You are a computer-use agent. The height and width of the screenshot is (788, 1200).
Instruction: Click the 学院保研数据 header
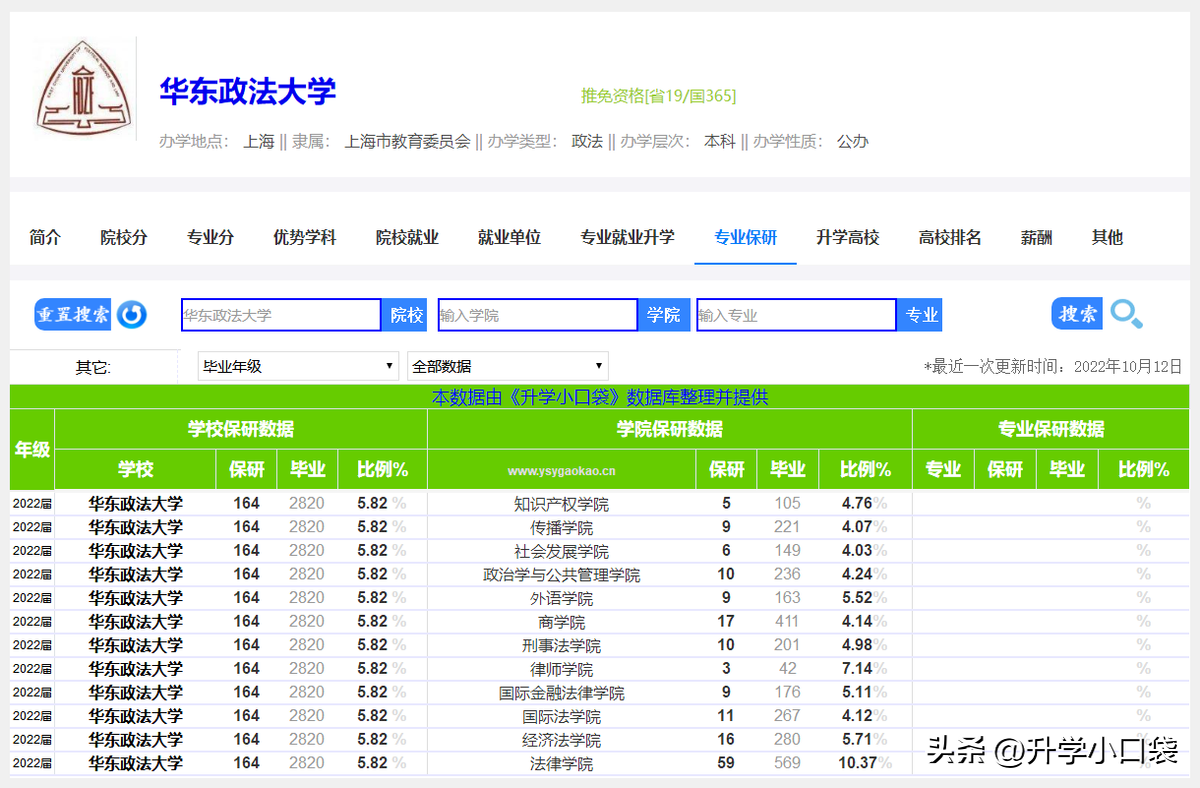pyautogui.click(x=670, y=429)
